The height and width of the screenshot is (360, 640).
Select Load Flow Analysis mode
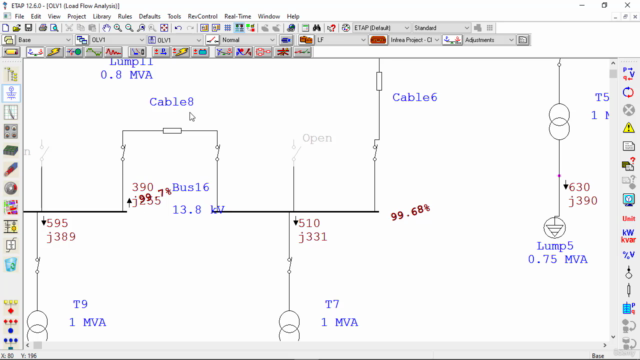point(35,52)
